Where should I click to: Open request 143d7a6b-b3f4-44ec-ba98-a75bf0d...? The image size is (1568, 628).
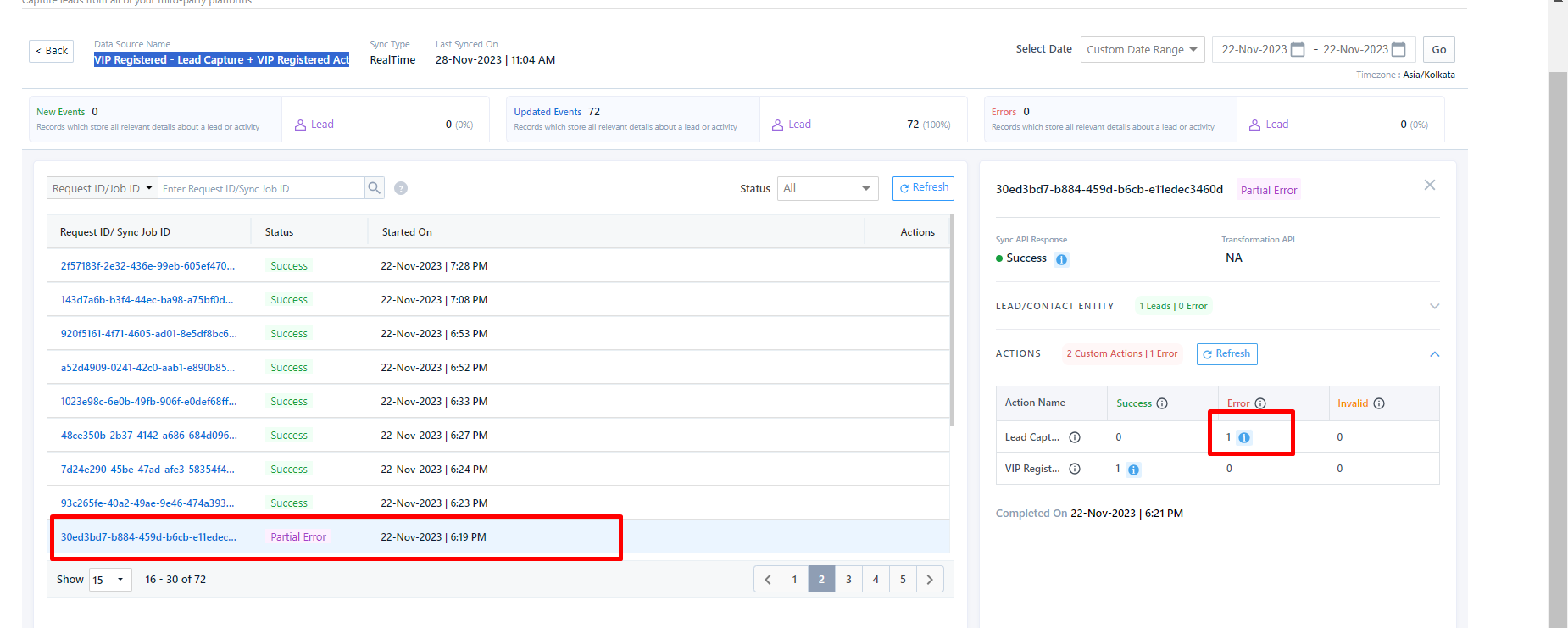pos(147,300)
